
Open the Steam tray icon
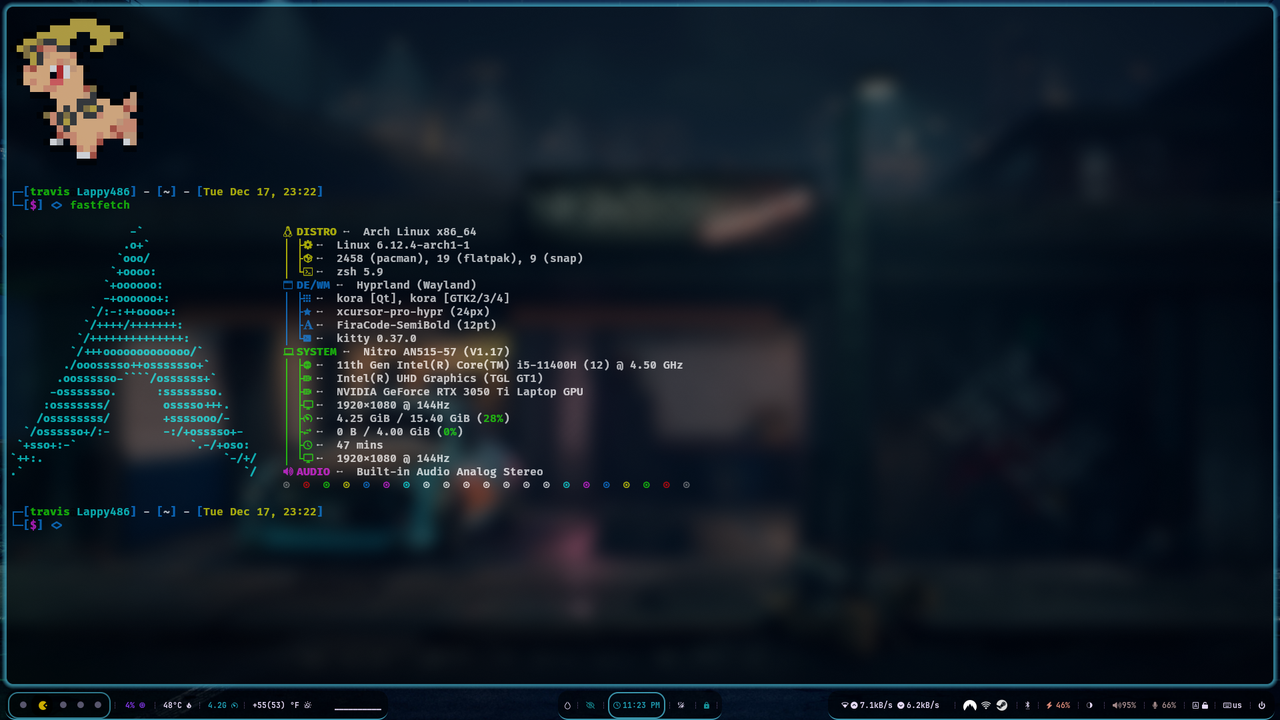pyautogui.click(x=1002, y=705)
